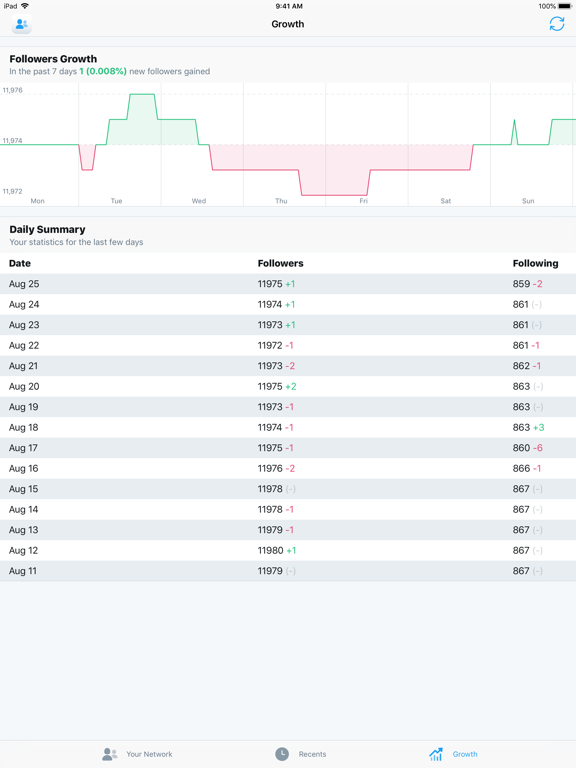Tap the Sun spike on followers chart
The image size is (576, 768).
[514, 131]
